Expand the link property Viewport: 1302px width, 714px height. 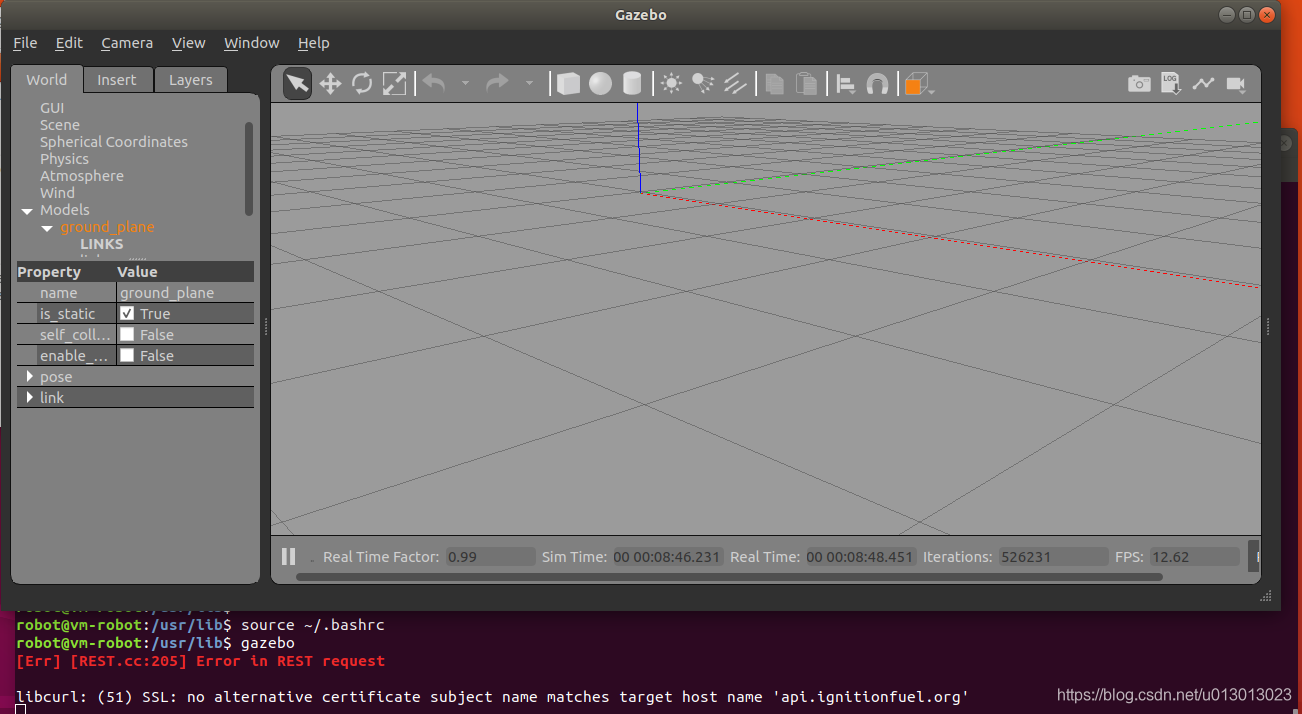click(x=30, y=398)
